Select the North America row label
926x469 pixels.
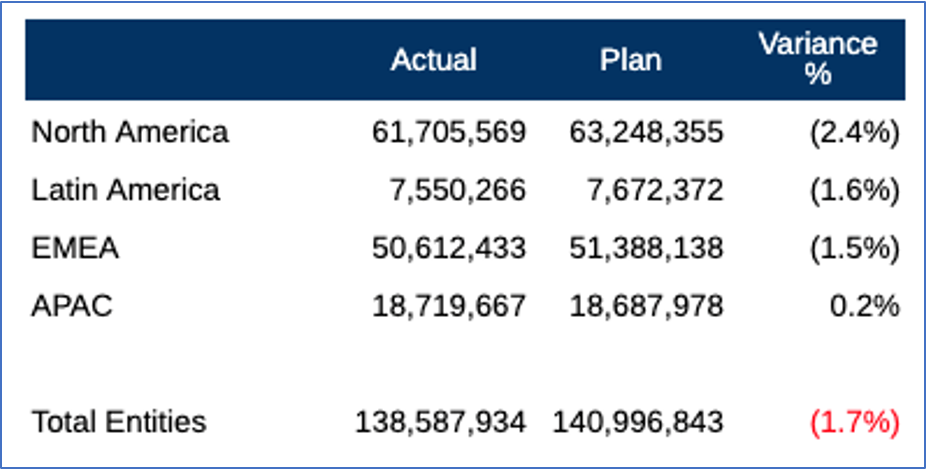(x=130, y=132)
